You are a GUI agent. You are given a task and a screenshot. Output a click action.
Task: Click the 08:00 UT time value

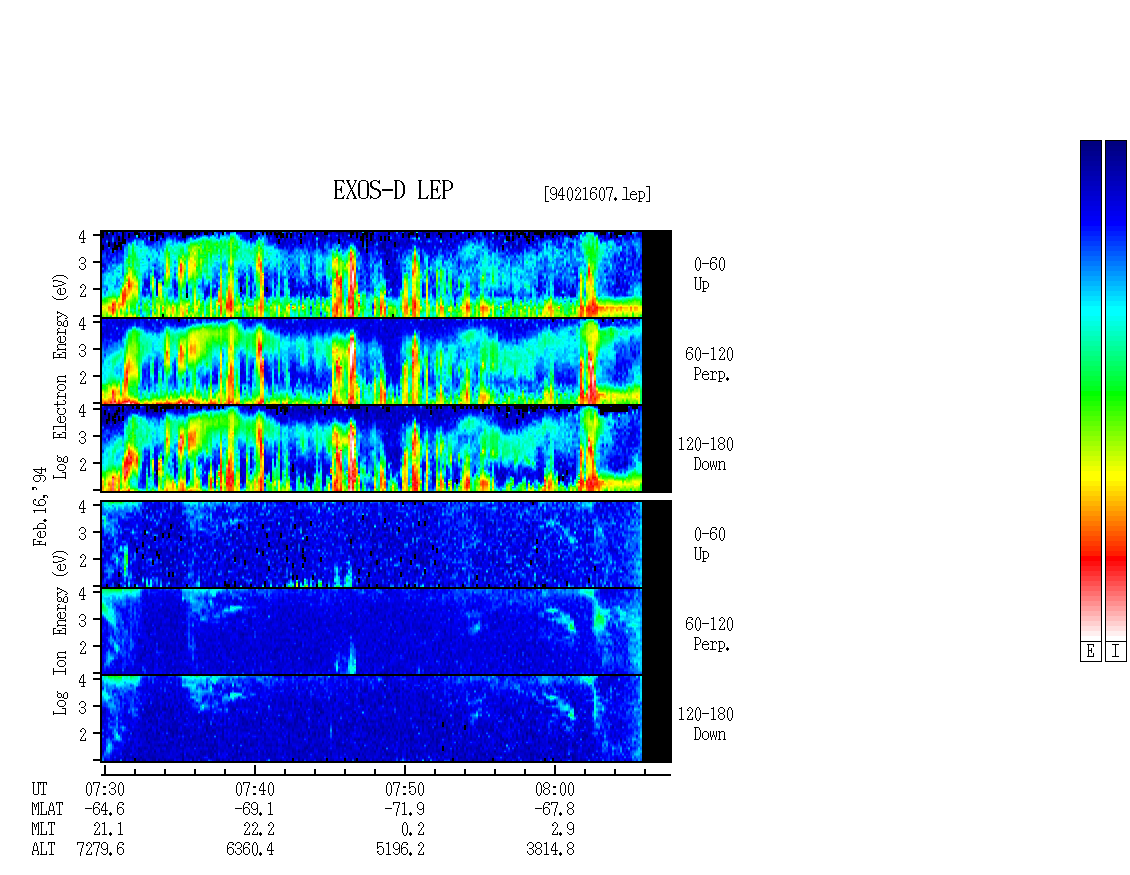555,789
